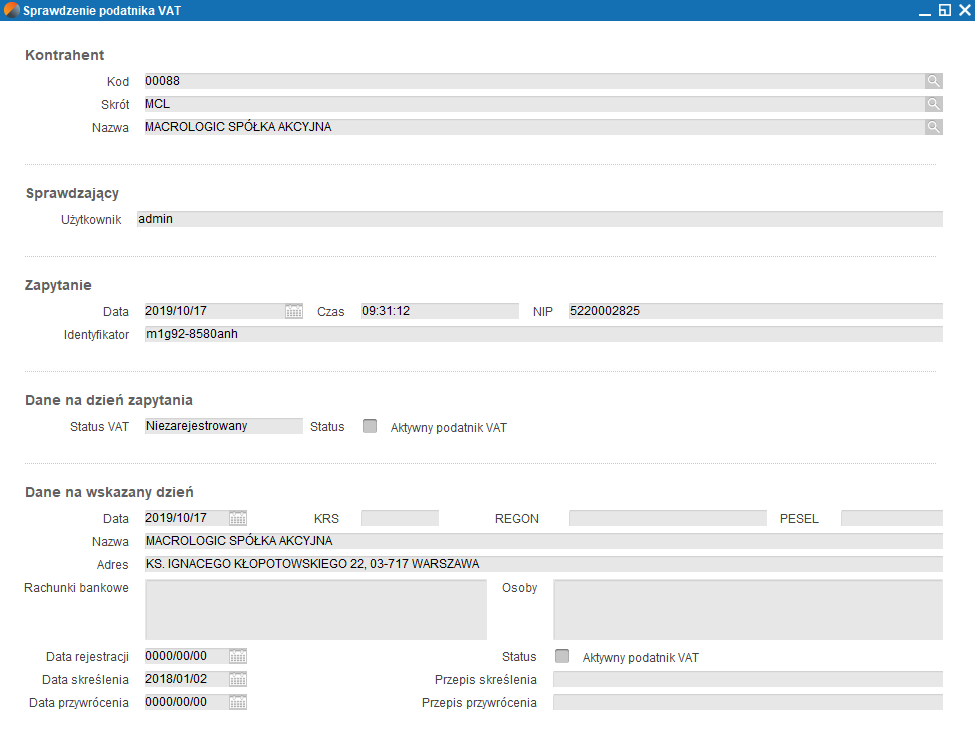Click the Rachunki bankowe text area

click(315, 609)
